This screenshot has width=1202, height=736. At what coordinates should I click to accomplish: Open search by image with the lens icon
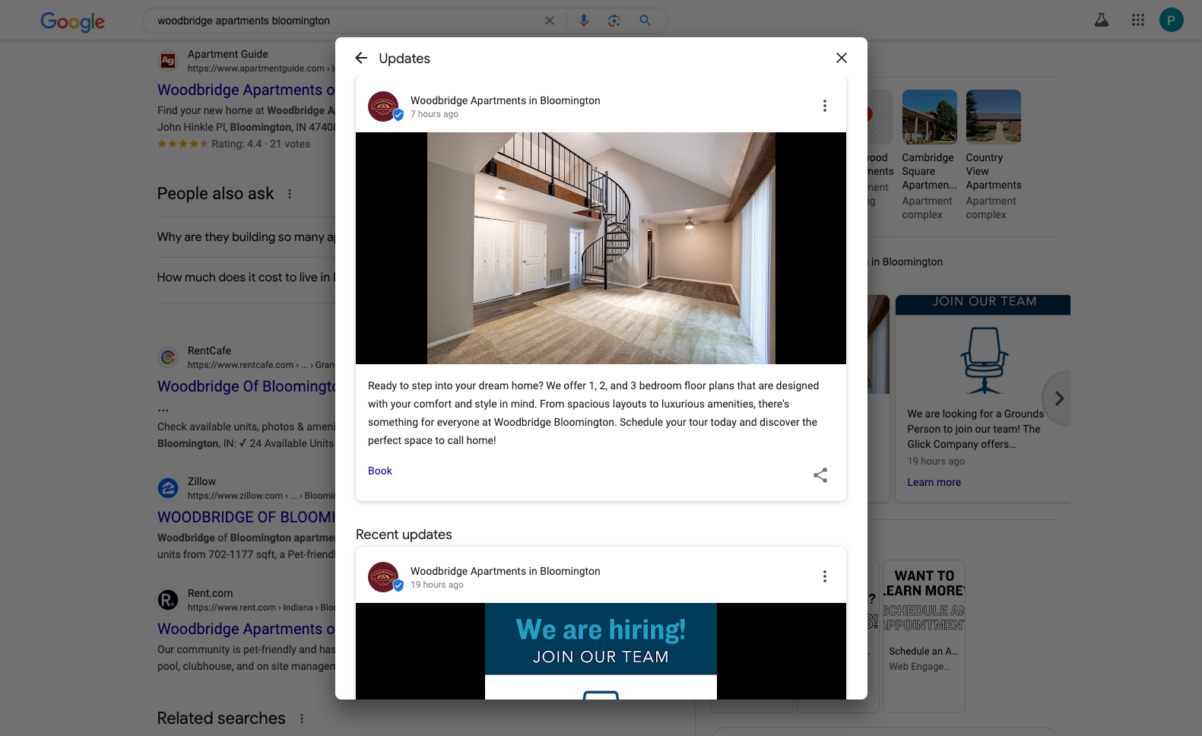[614, 19]
